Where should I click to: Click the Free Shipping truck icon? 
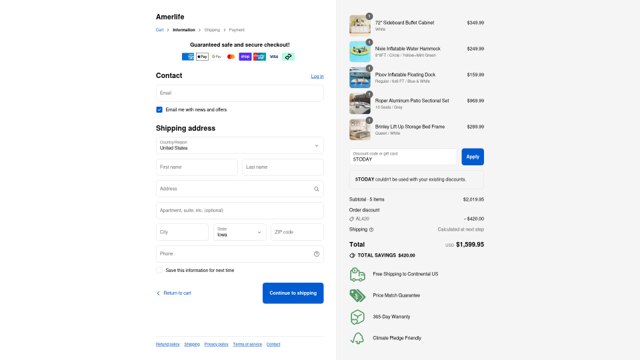click(x=357, y=274)
